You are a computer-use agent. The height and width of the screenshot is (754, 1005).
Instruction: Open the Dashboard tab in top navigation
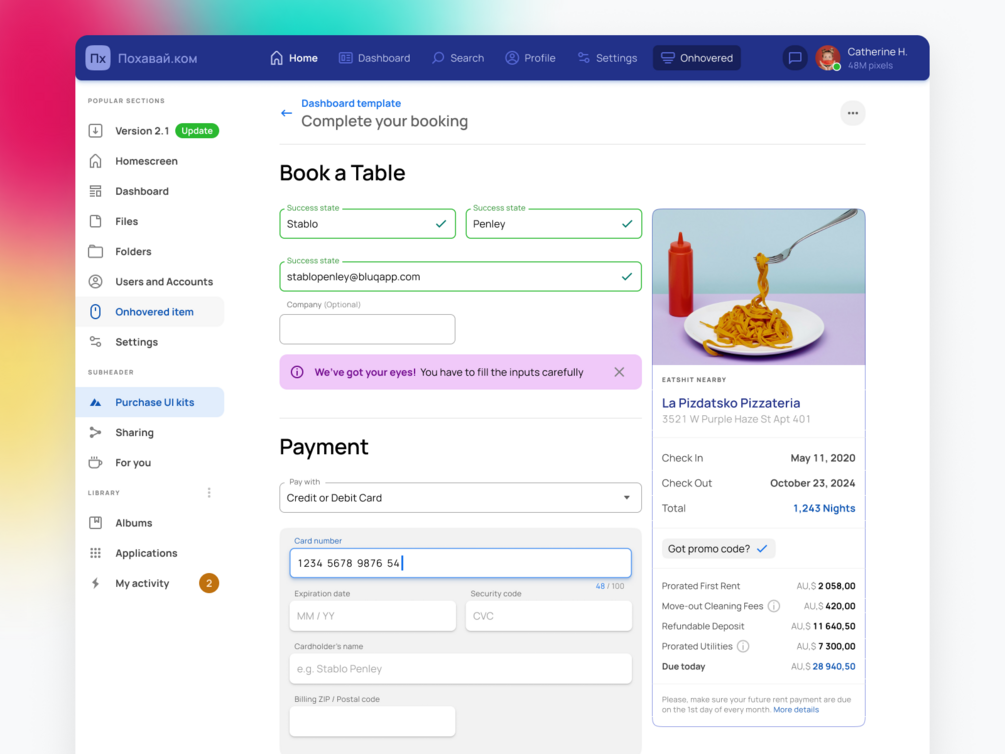(x=375, y=58)
